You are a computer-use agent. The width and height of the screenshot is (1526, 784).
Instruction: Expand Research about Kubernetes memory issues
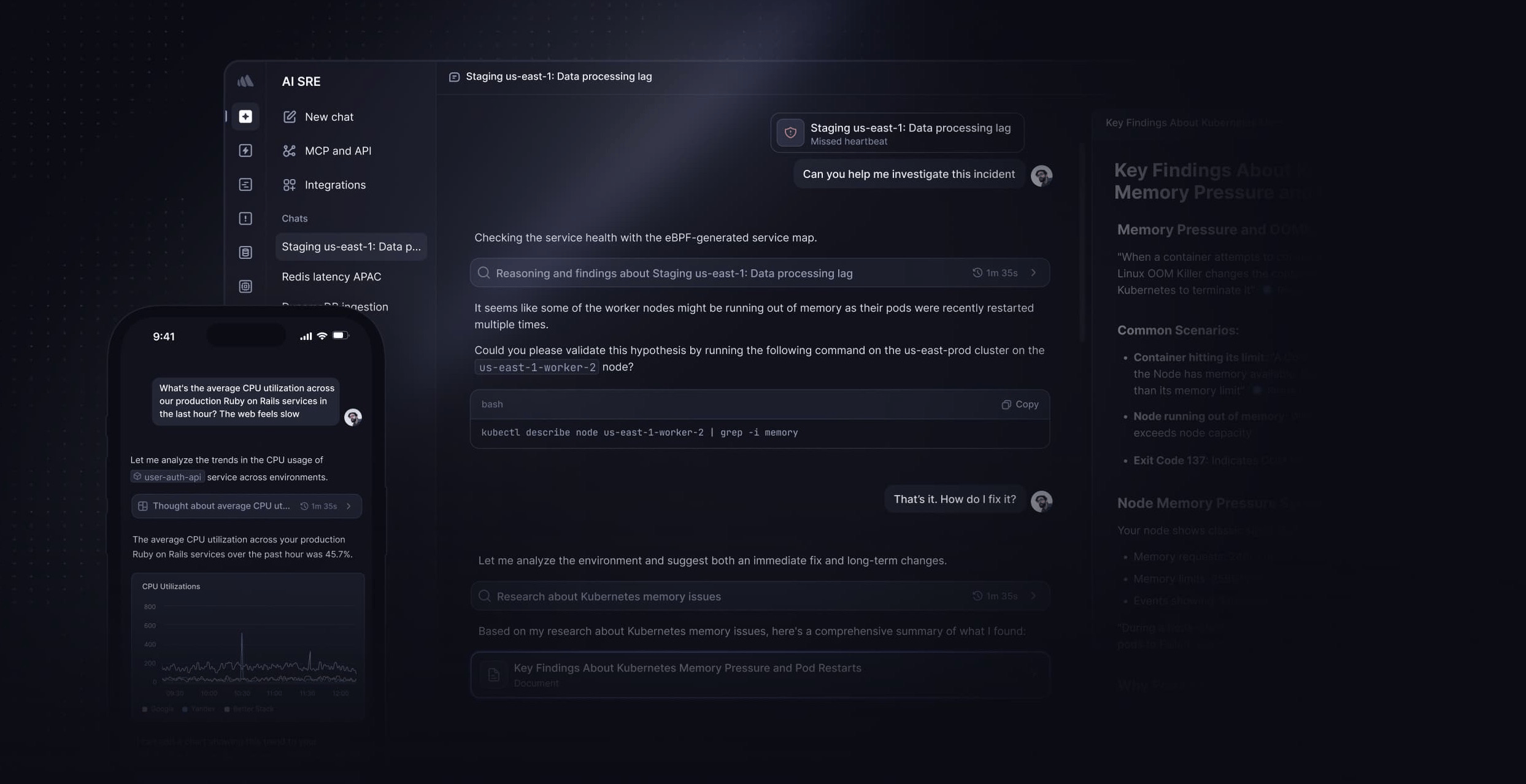coord(1032,595)
